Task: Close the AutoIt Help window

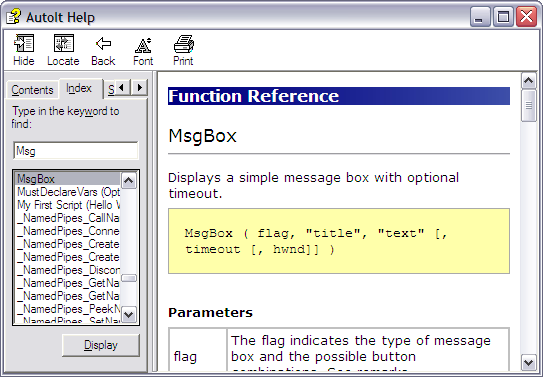Action: point(526,17)
